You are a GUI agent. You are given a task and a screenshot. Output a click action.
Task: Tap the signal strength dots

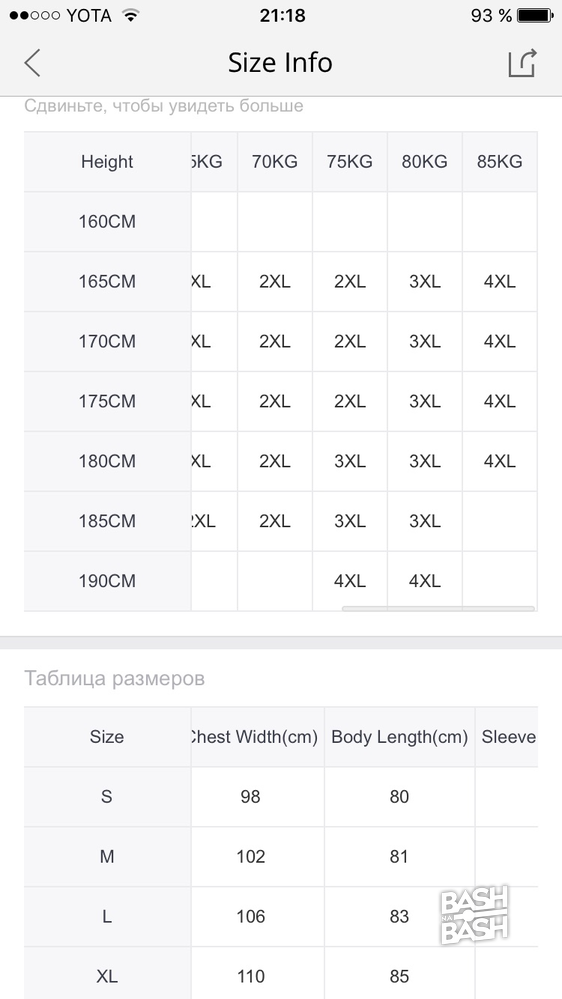(35, 15)
